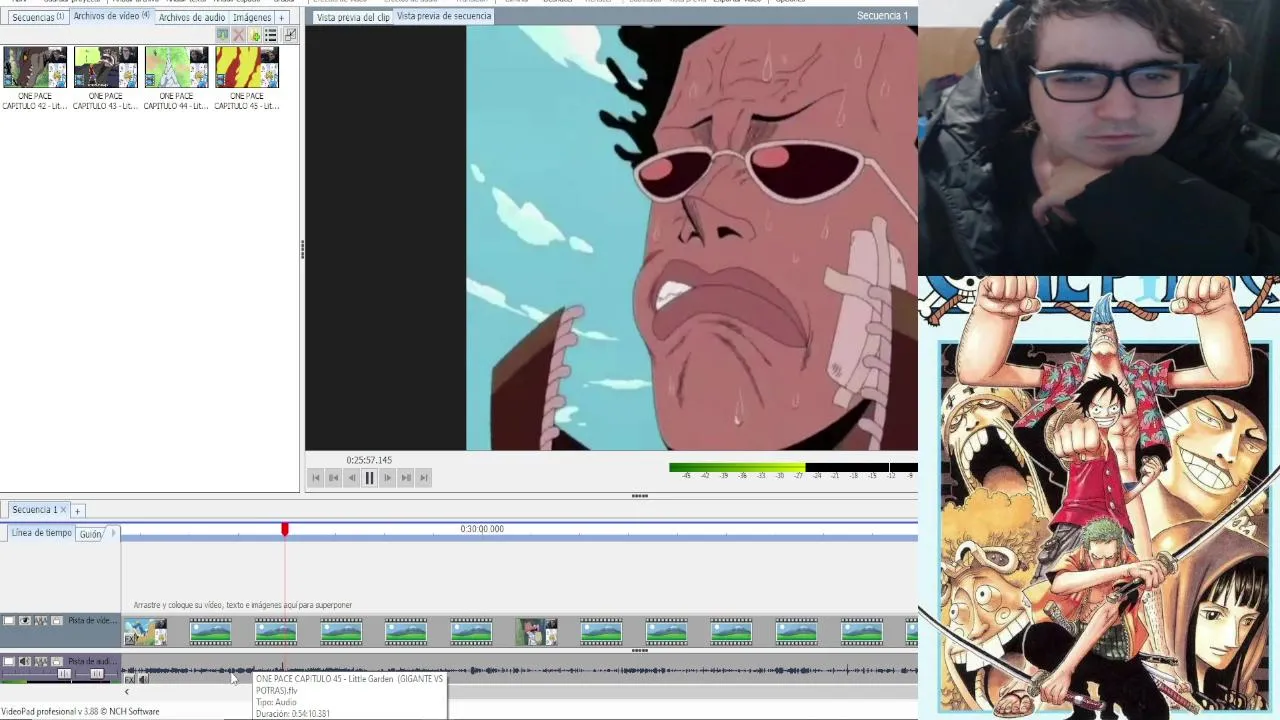Image resolution: width=1280 pixels, height=720 pixels.
Task: Click the red timeline playhead marker
Action: pyautogui.click(x=284, y=528)
